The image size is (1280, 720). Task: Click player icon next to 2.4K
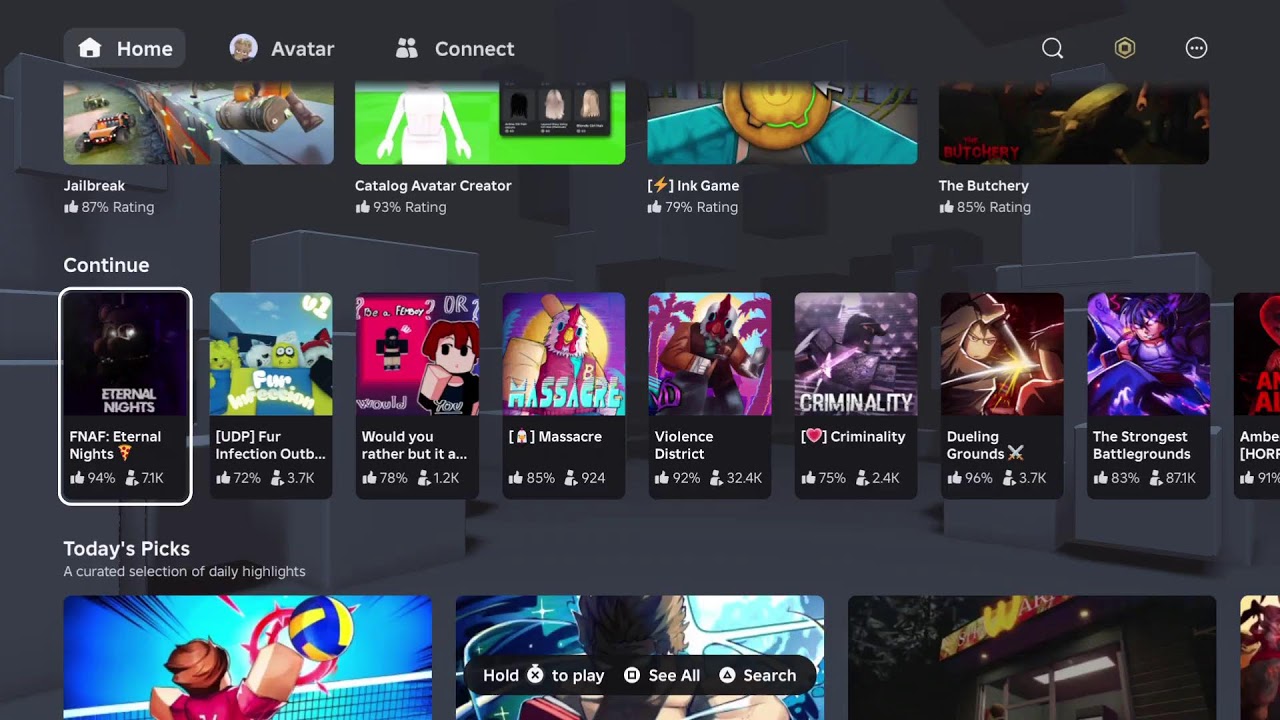click(x=861, y=478)
